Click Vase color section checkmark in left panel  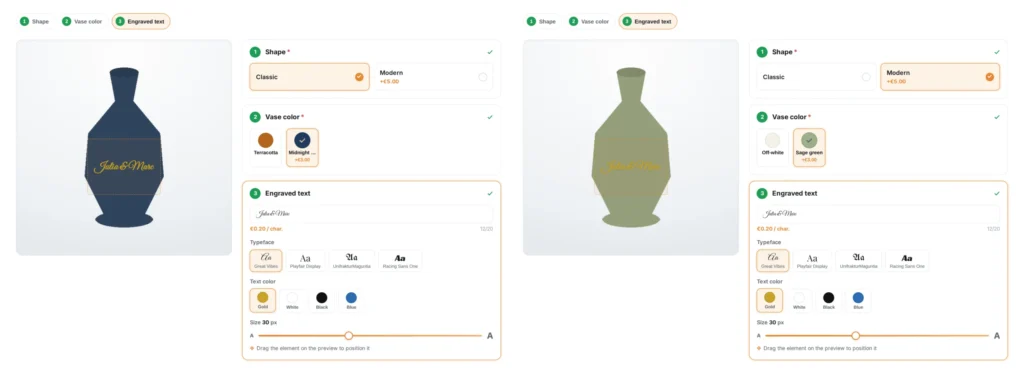click(490, 117)
